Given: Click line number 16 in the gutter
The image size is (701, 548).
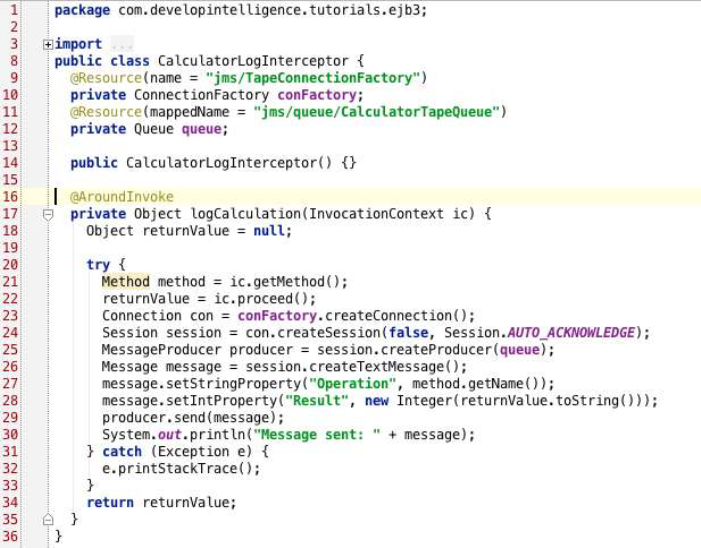Looking at the screenshot, I should point(10,197).
